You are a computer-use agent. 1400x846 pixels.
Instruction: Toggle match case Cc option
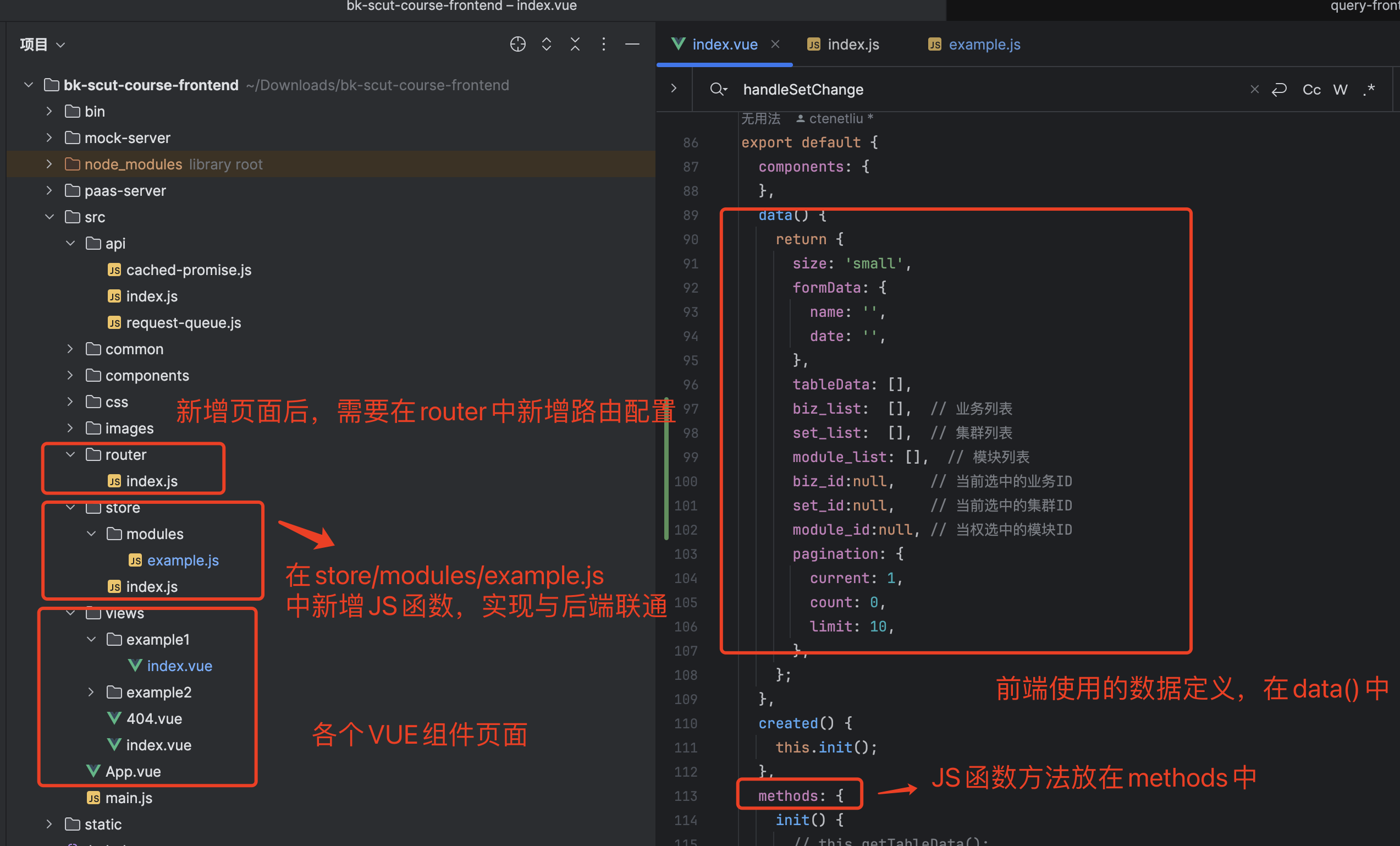[1311, 89]
